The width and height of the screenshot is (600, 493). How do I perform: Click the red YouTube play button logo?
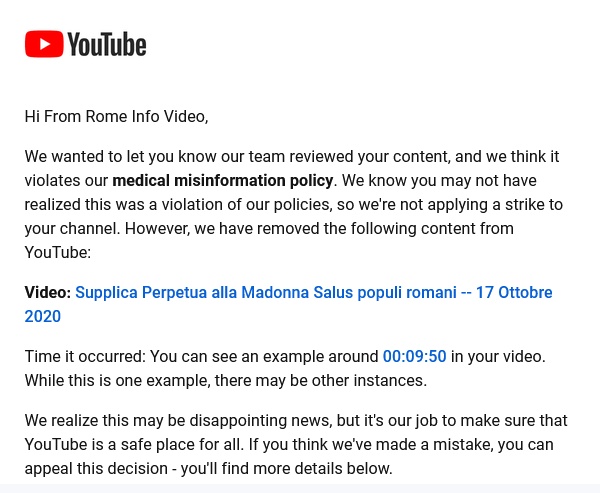(44, 44)
